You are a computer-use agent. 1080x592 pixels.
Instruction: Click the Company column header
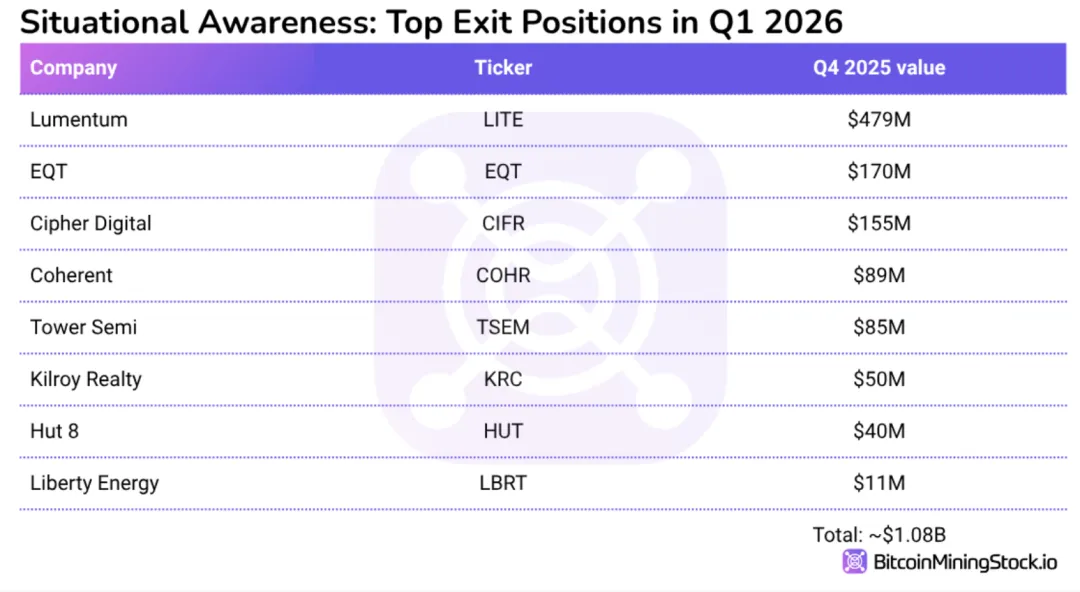tap(74, 68)
